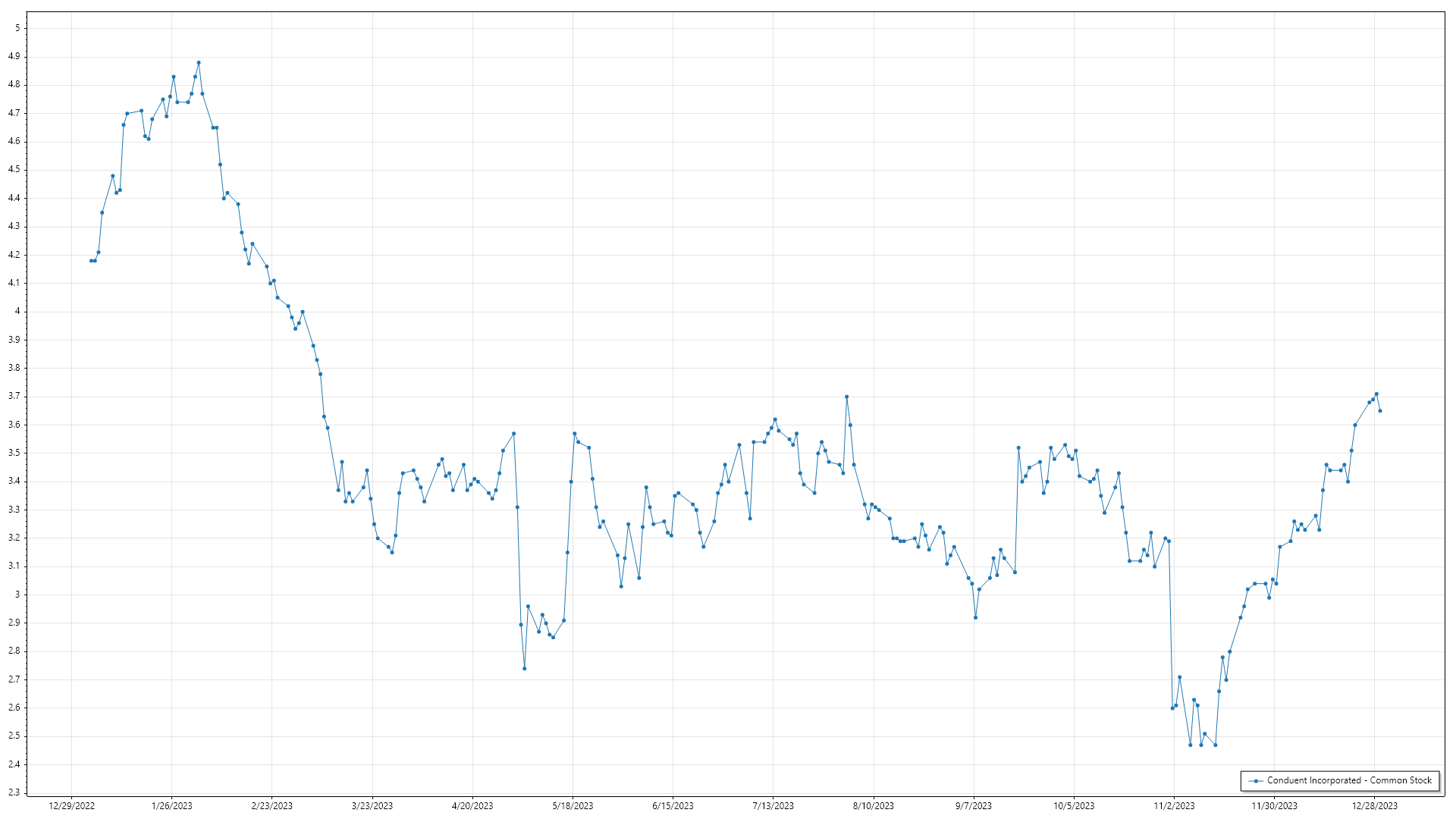Click the highest data point near 4.9
1456x819 pixels.
[199, 63]
